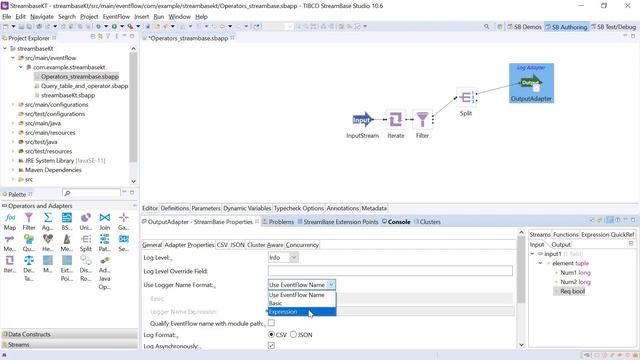Select the JSON log format radio
Screen dimensions: 640x360
coord(293,334)
